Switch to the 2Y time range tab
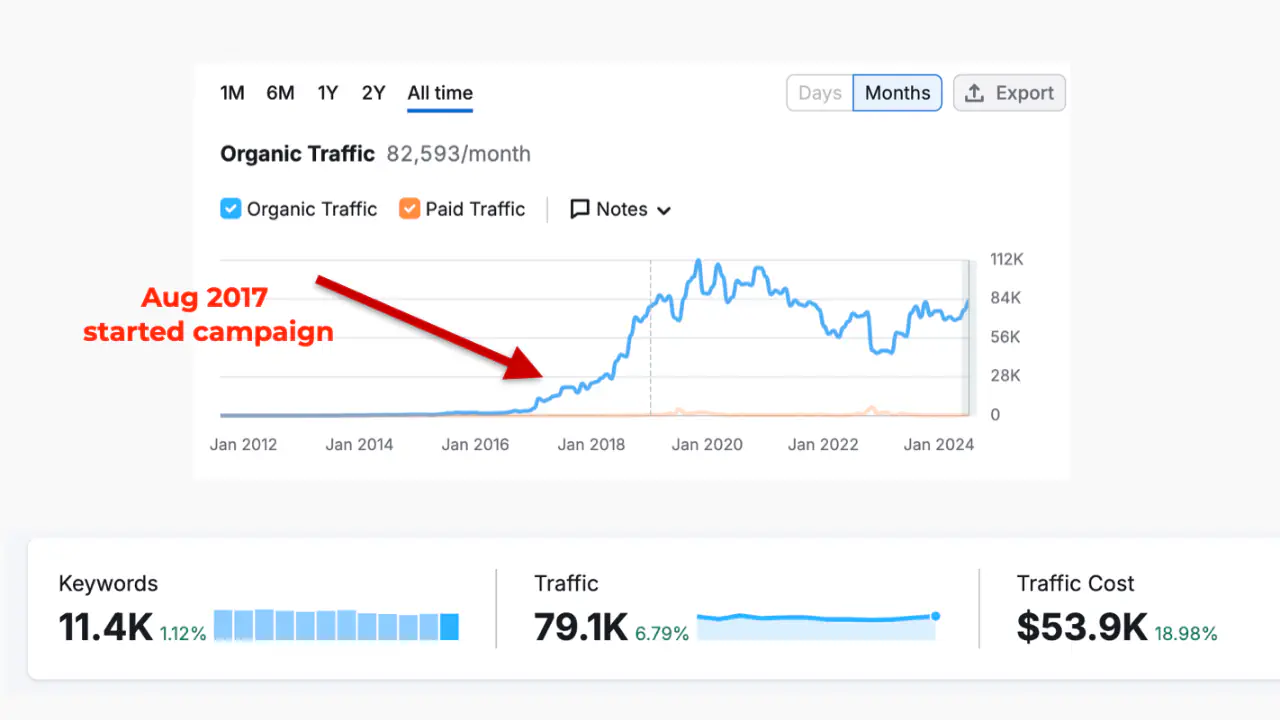 373,92
